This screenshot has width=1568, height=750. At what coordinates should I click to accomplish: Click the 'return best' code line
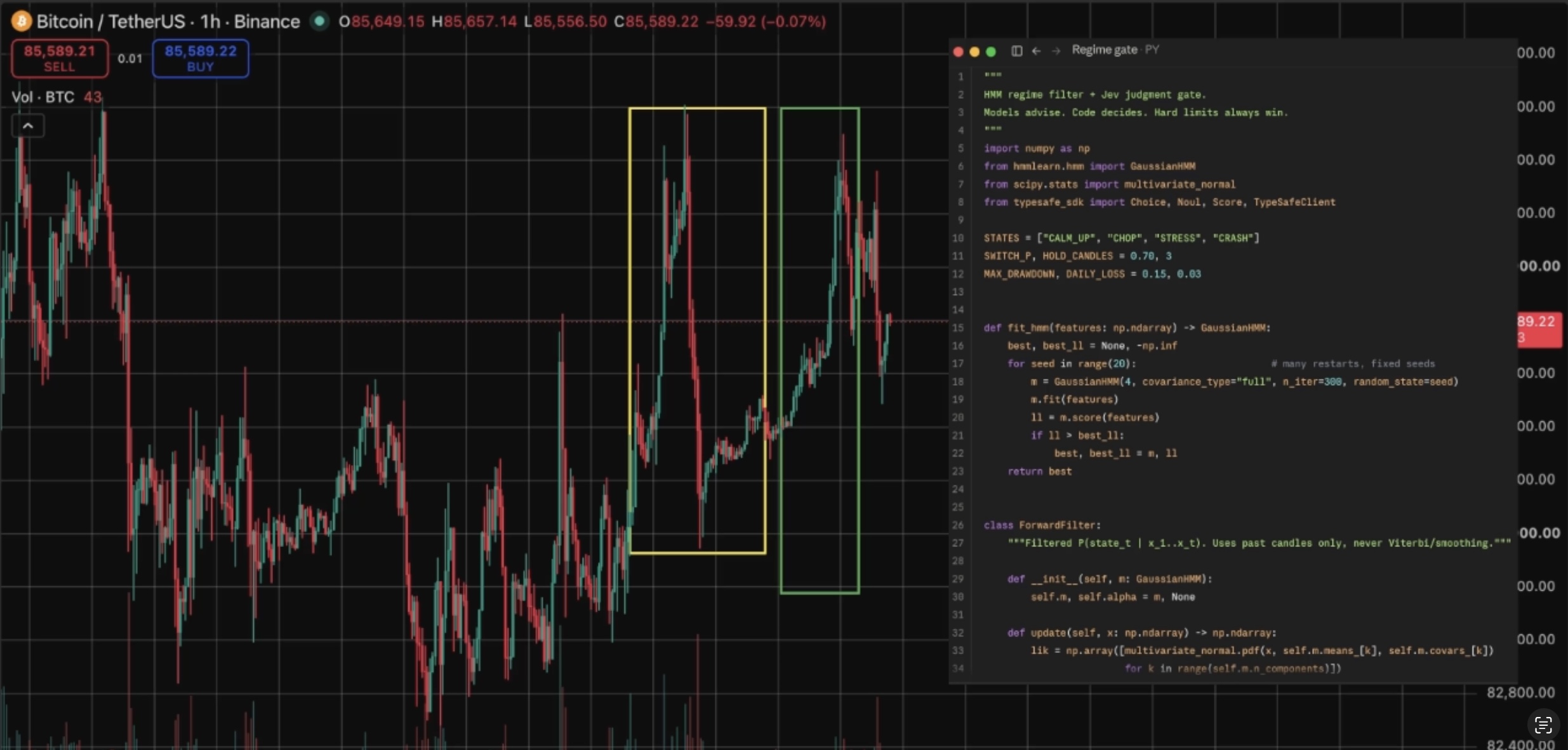coord(1040,471)
